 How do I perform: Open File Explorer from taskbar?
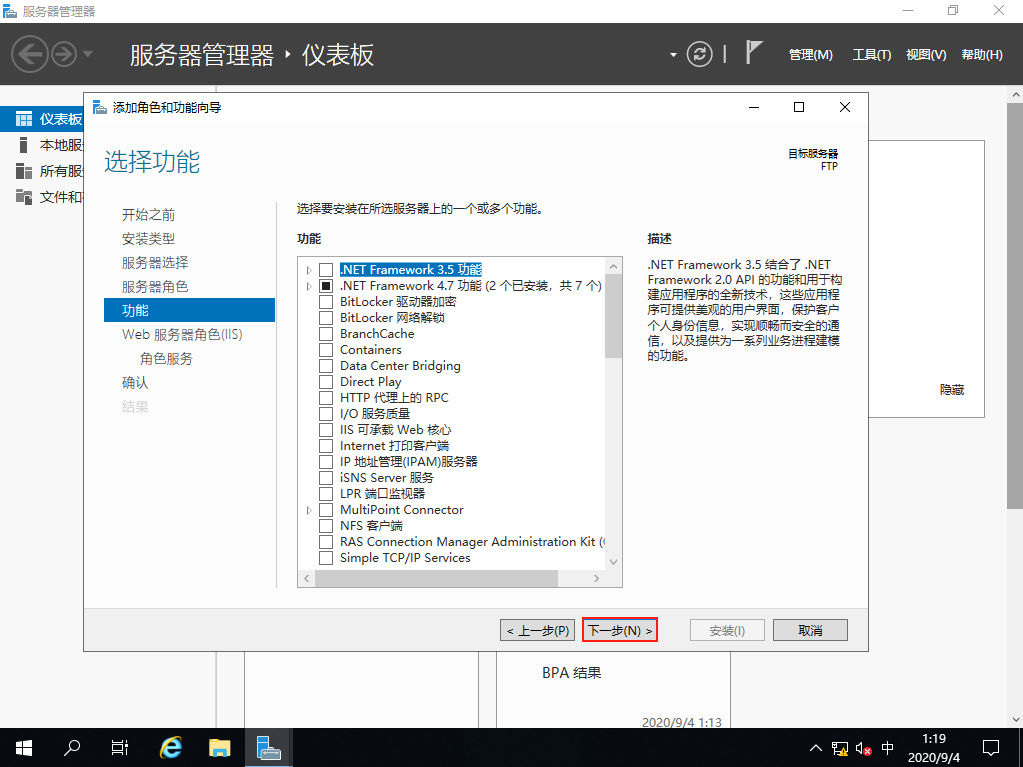(219, 747)
